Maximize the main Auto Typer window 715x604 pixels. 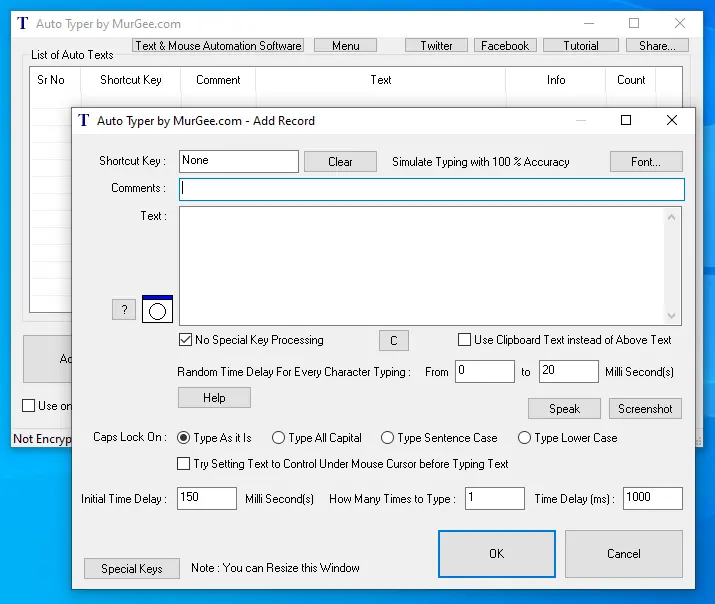634,23
